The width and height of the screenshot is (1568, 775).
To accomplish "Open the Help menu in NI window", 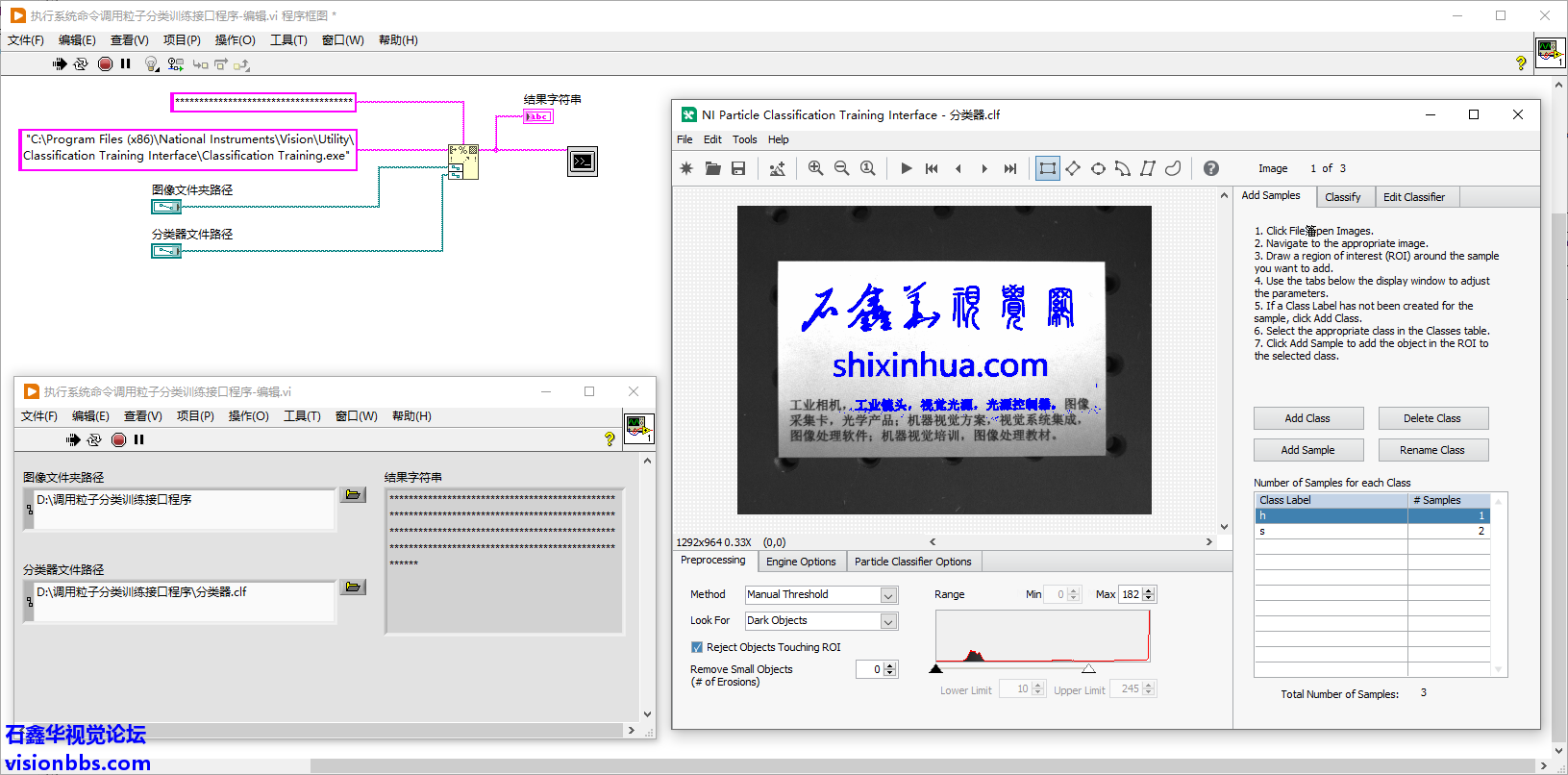I will coord(779,139).
